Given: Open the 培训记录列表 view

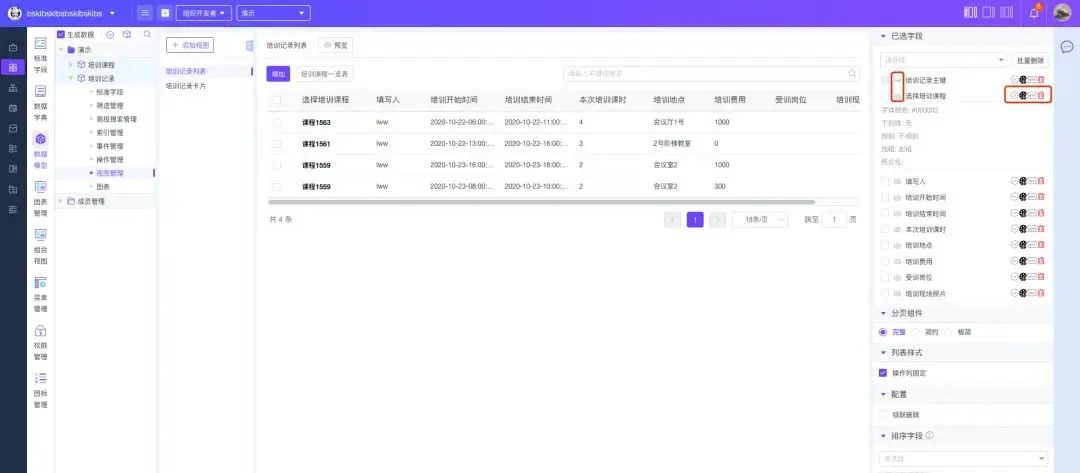Looking at the screenshot, I should pos(186,71).
